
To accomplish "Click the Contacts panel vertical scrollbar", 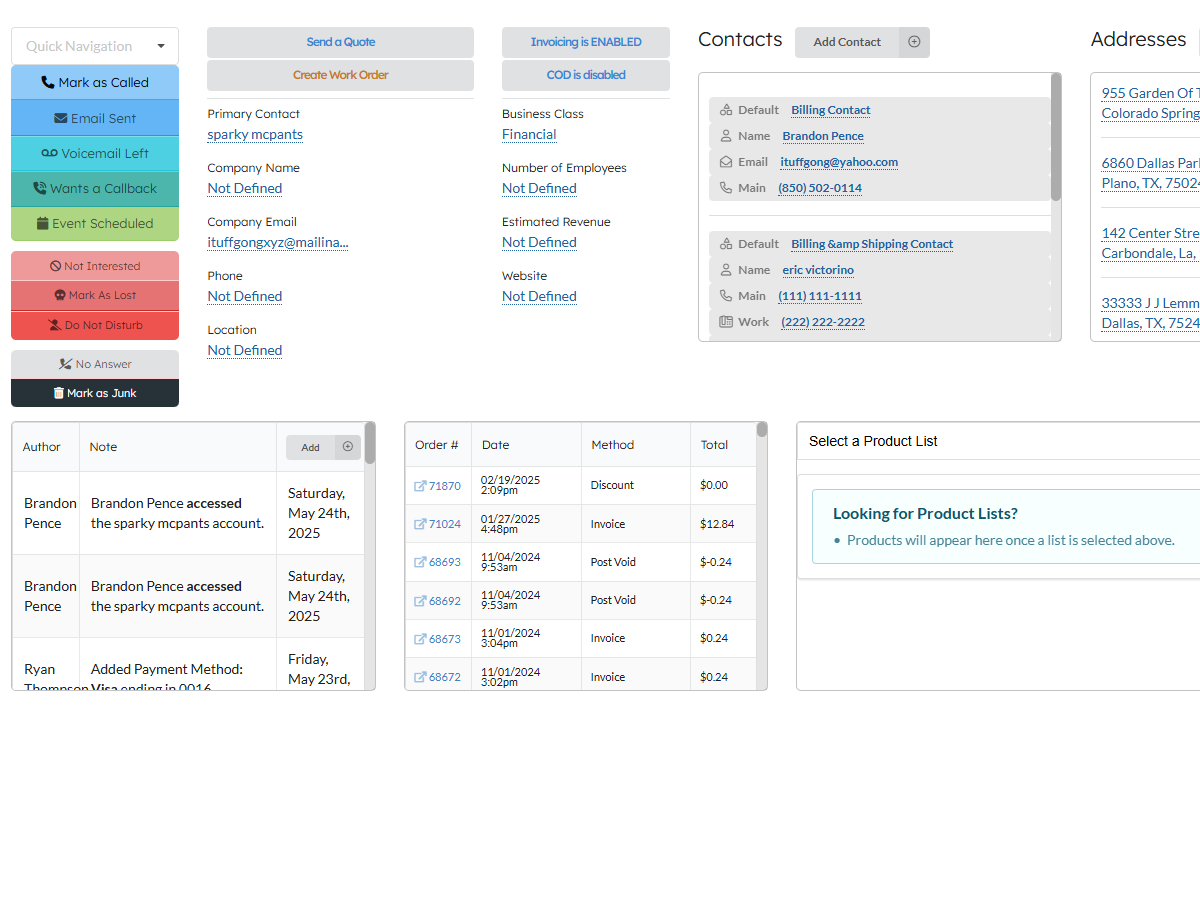I will tap(1056, 138).
